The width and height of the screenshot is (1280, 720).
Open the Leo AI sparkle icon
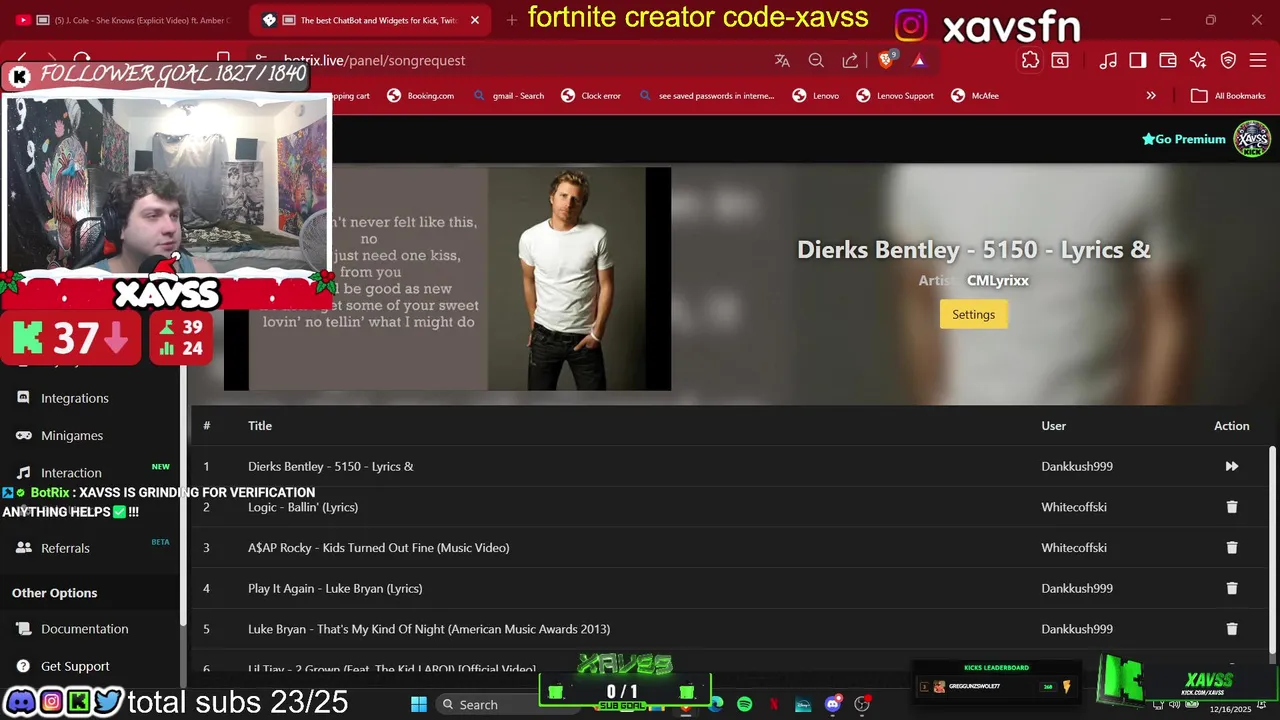pyautogui.click(x=1198, y=61)
